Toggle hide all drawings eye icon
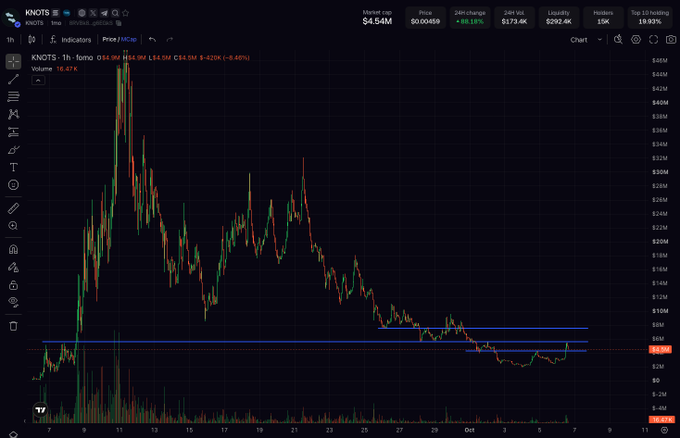The width and height of the screenshot is (680, 438). coord(13,302)
